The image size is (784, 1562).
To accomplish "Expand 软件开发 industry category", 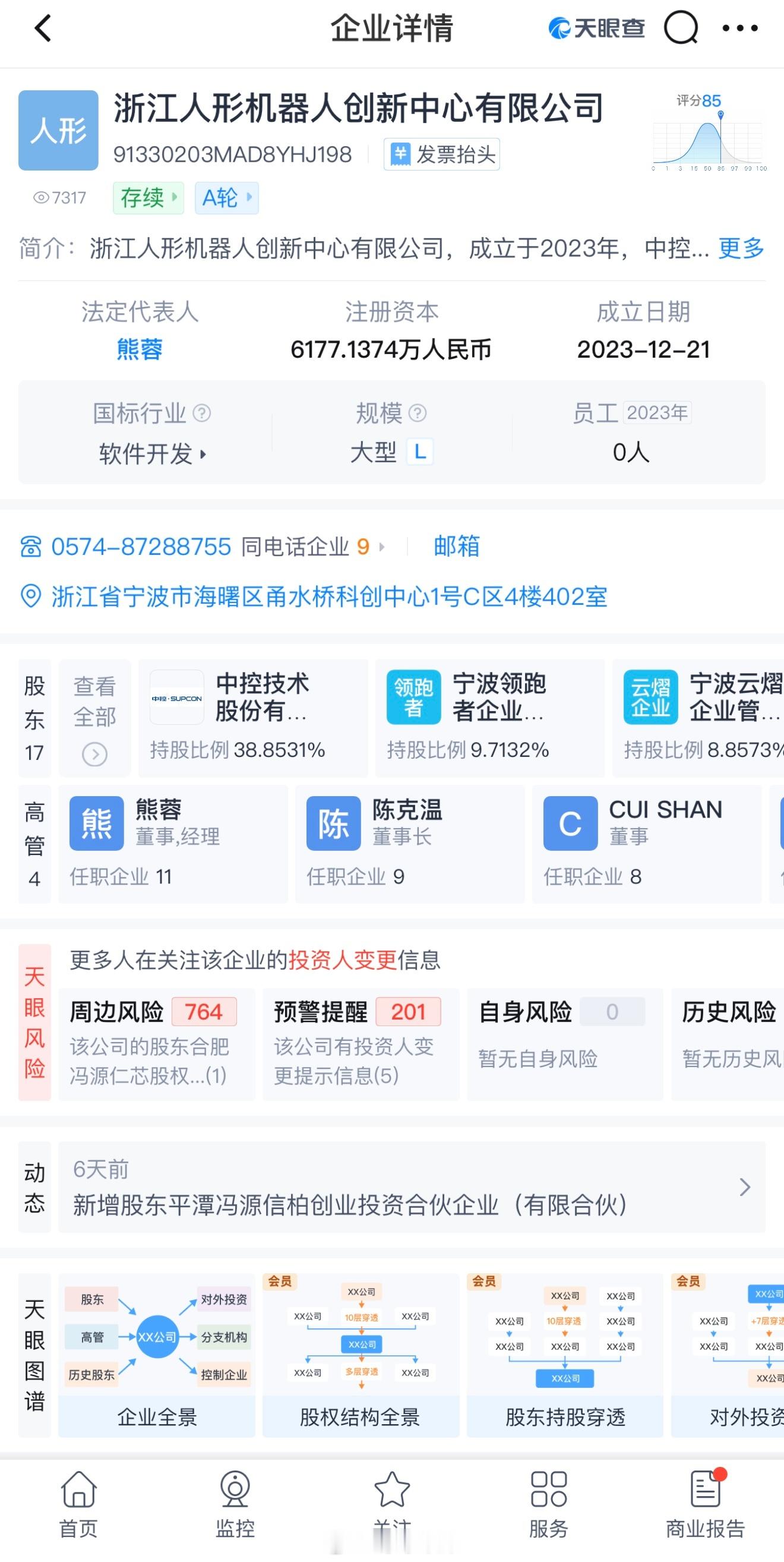I will click(153, 453).
